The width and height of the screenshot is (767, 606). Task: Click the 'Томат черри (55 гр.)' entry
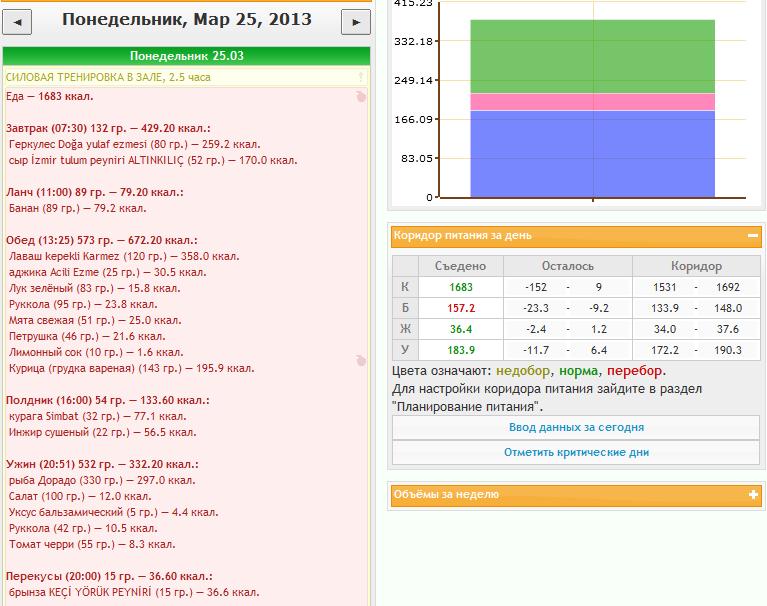point(92,544)
